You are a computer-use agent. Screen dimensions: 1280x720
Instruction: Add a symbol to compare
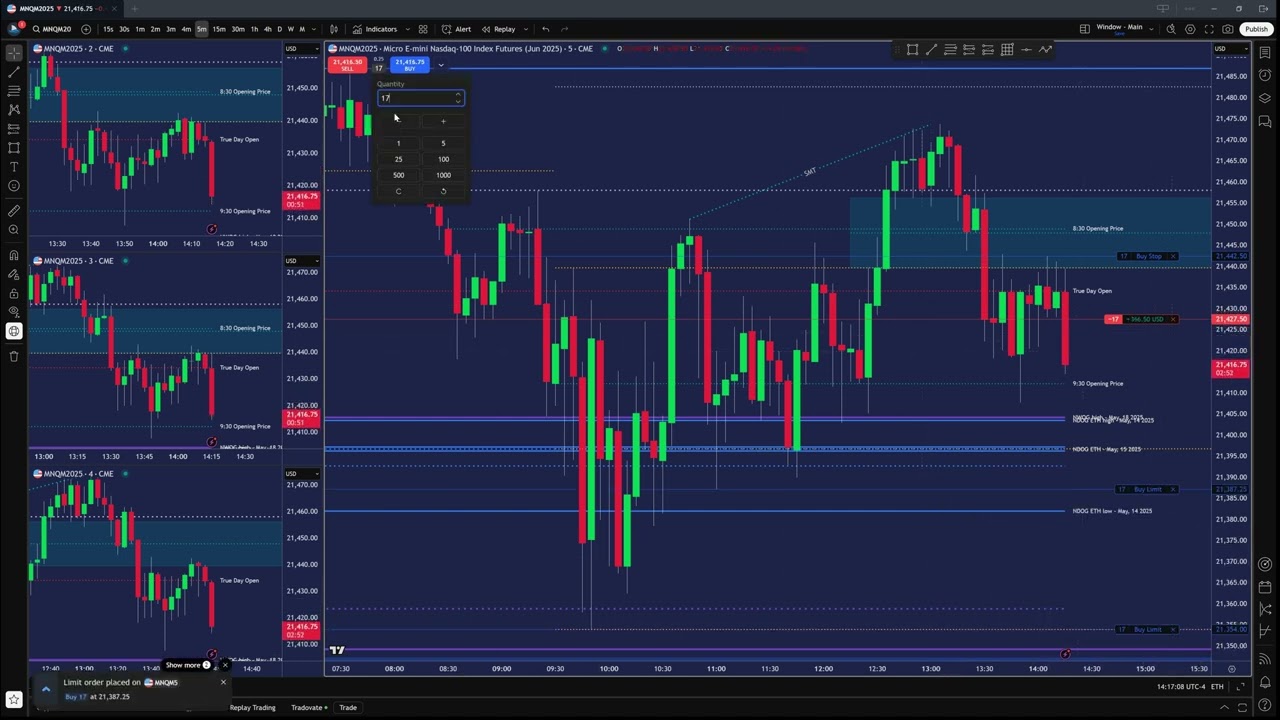click(86, 29)
